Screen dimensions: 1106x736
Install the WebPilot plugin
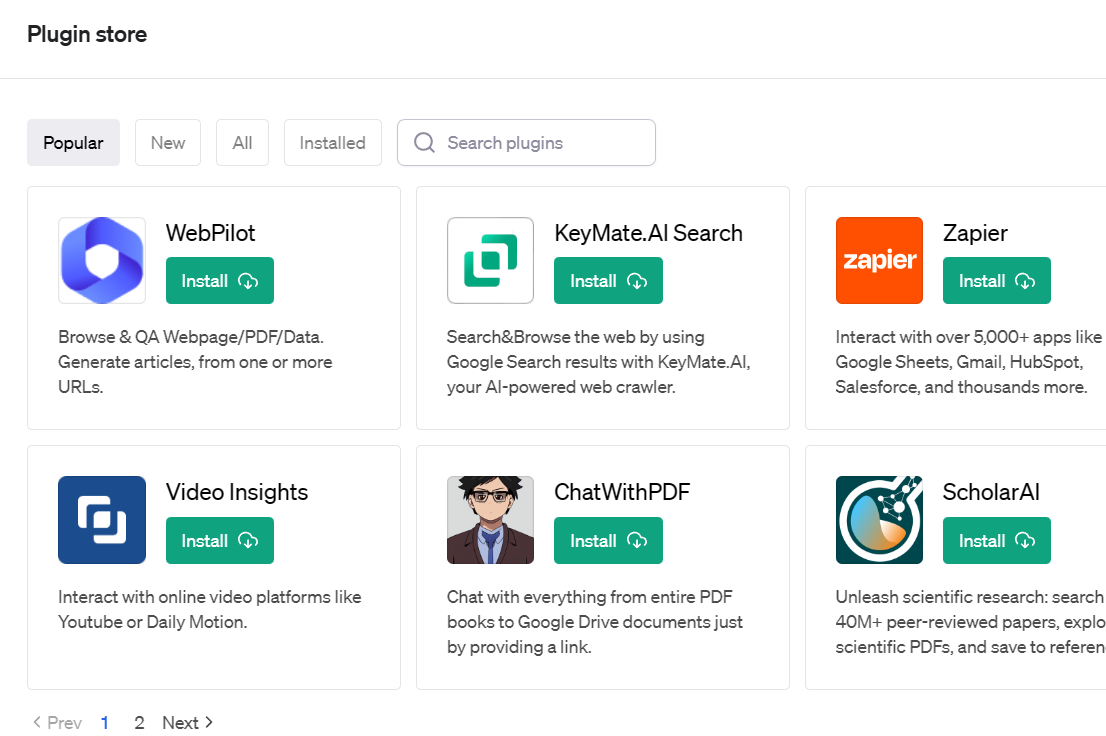[x=220, y=281]
